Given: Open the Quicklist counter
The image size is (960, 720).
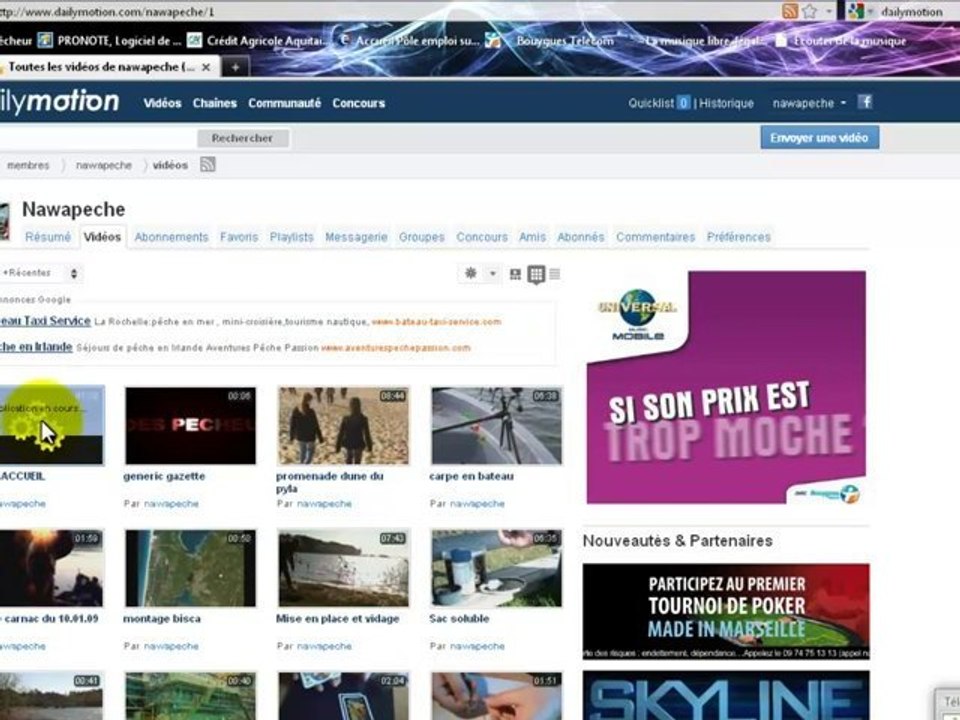Looking at the screenshot, I should click(659, 103).
